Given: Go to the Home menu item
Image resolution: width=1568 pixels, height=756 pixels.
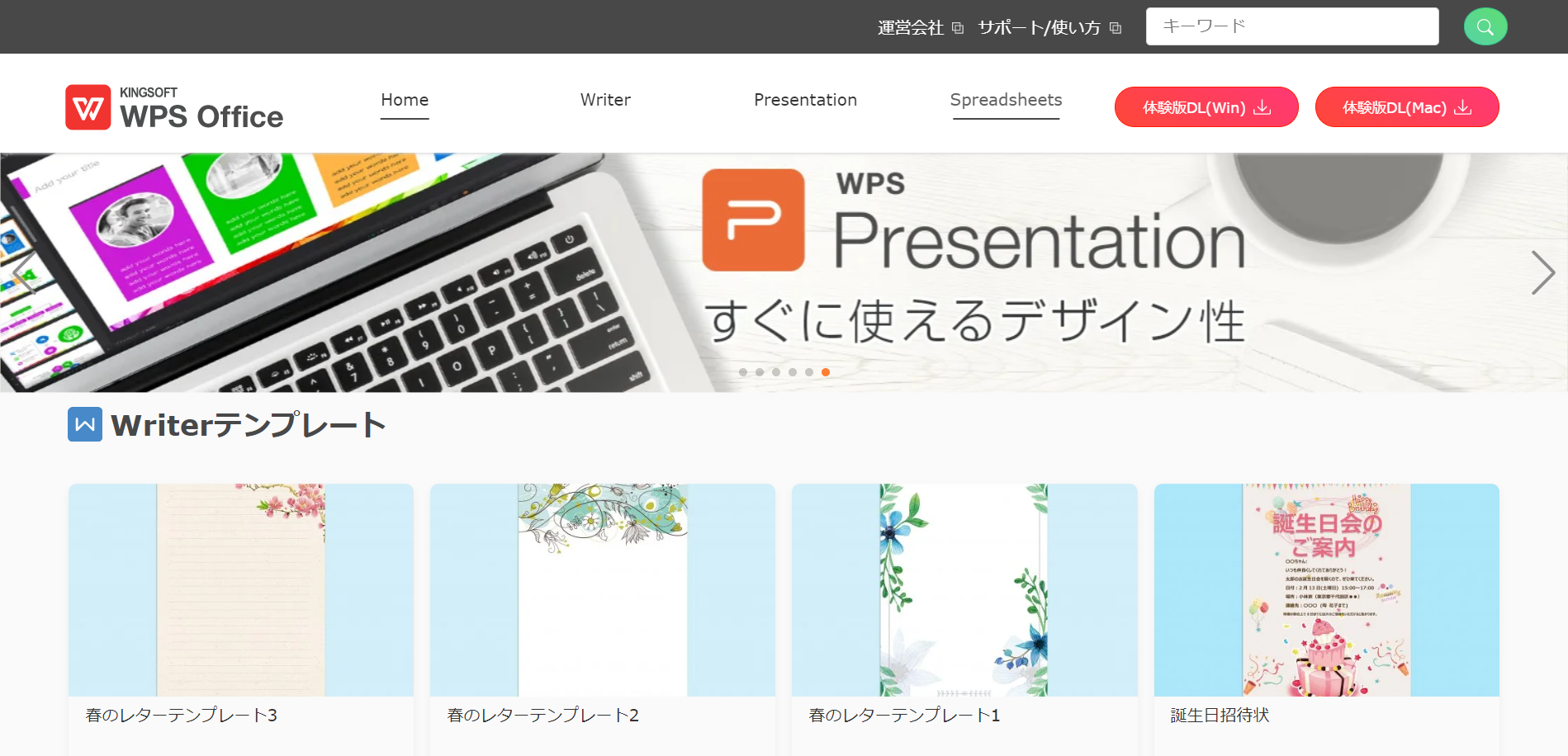Looking at the screenshot, I should click(x=405, y=100).
